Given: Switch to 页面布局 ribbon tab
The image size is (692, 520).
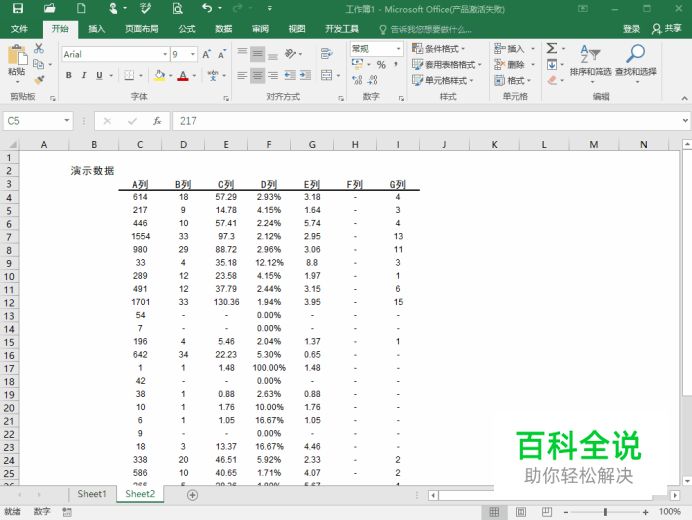Looking at the screenshot, I should pos(141,29).
